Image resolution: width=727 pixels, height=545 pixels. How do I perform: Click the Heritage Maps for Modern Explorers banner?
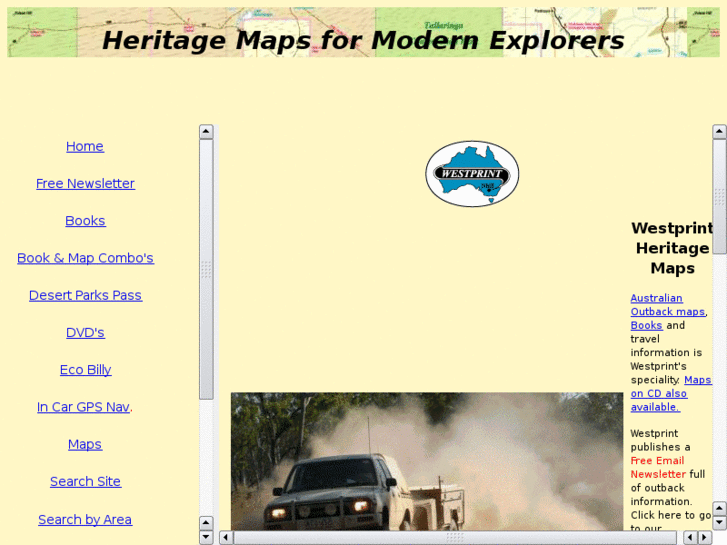point(363,32)
